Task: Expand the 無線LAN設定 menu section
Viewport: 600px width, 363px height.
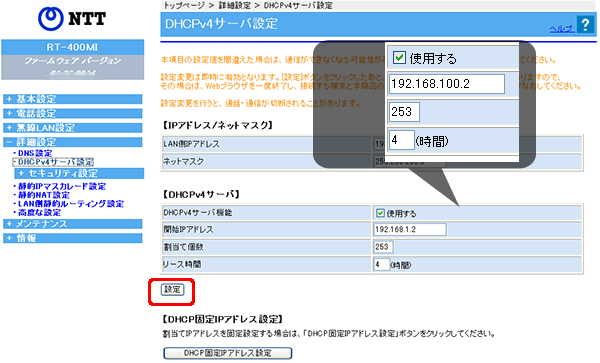Action: pos(73,128)
